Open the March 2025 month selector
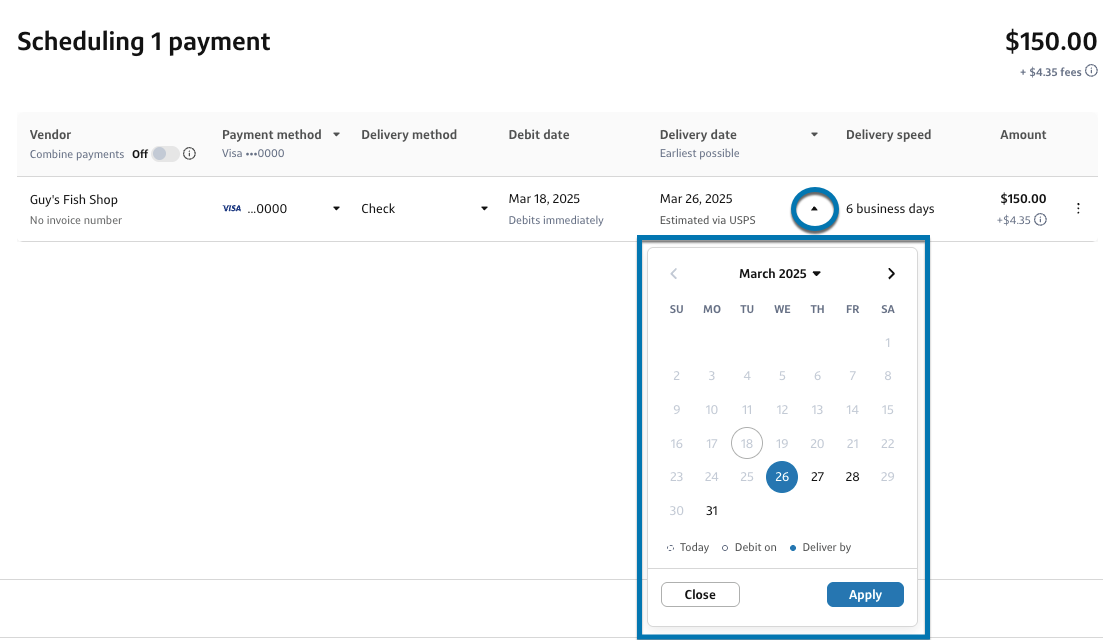 coord(780,274)
